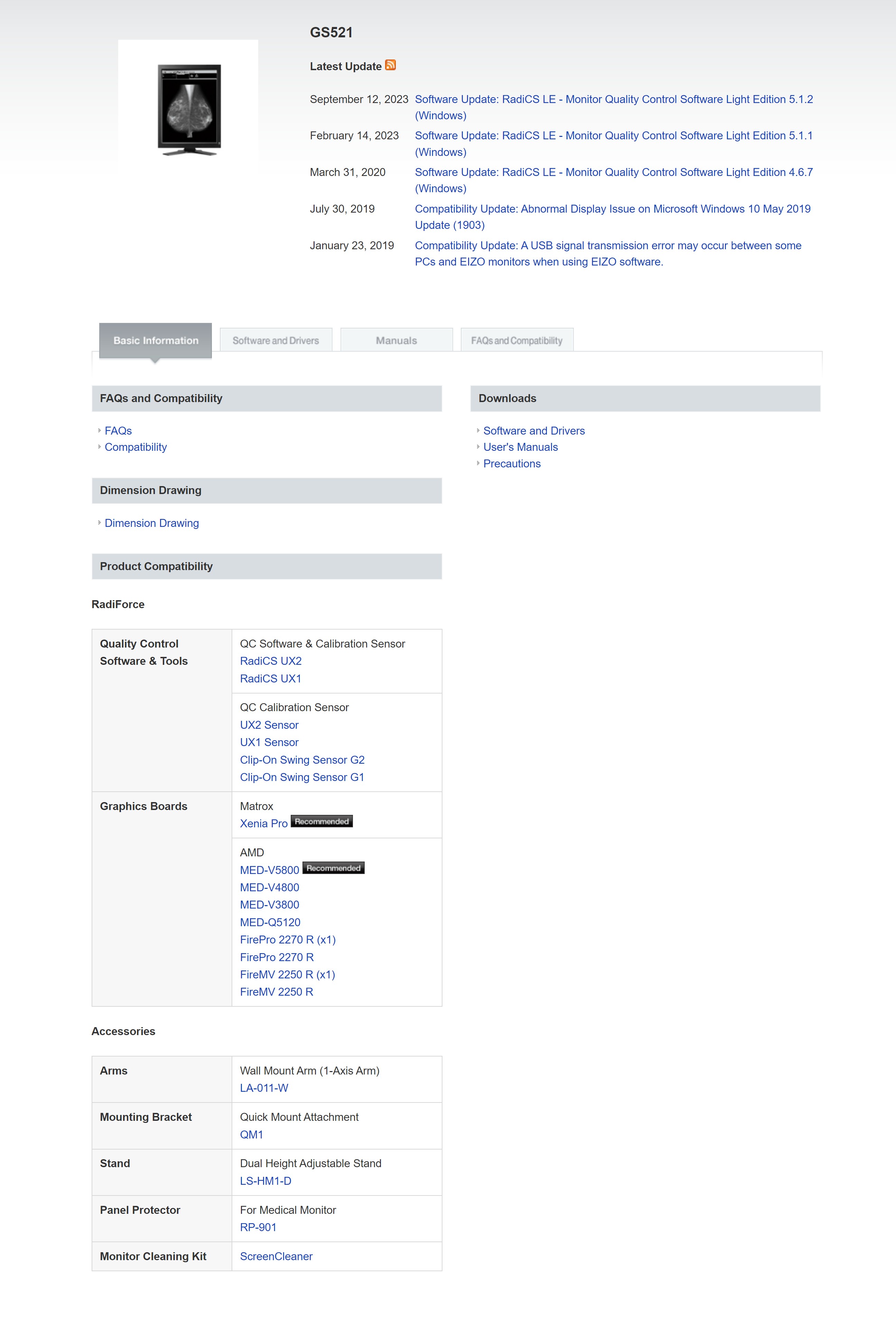This screenshot has width=896, height=1321.
Task: Open the Manuals tab
Action: (x=396, y=340)
